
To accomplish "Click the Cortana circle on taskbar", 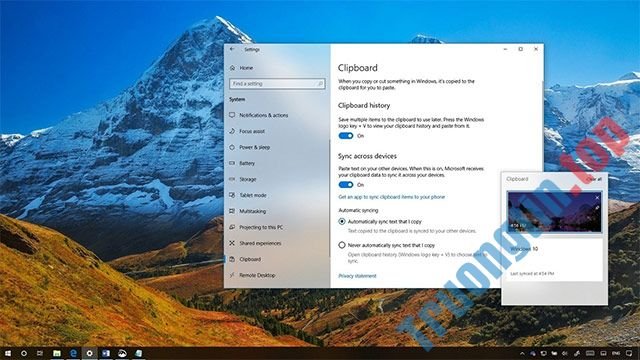I will 24,353.
